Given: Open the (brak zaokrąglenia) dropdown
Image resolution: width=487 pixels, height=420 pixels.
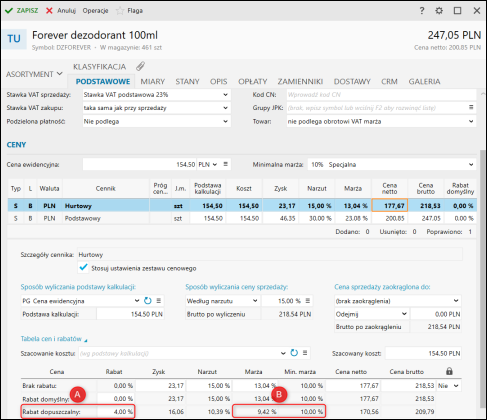Looking at the screenshot, I should [398, 301].
